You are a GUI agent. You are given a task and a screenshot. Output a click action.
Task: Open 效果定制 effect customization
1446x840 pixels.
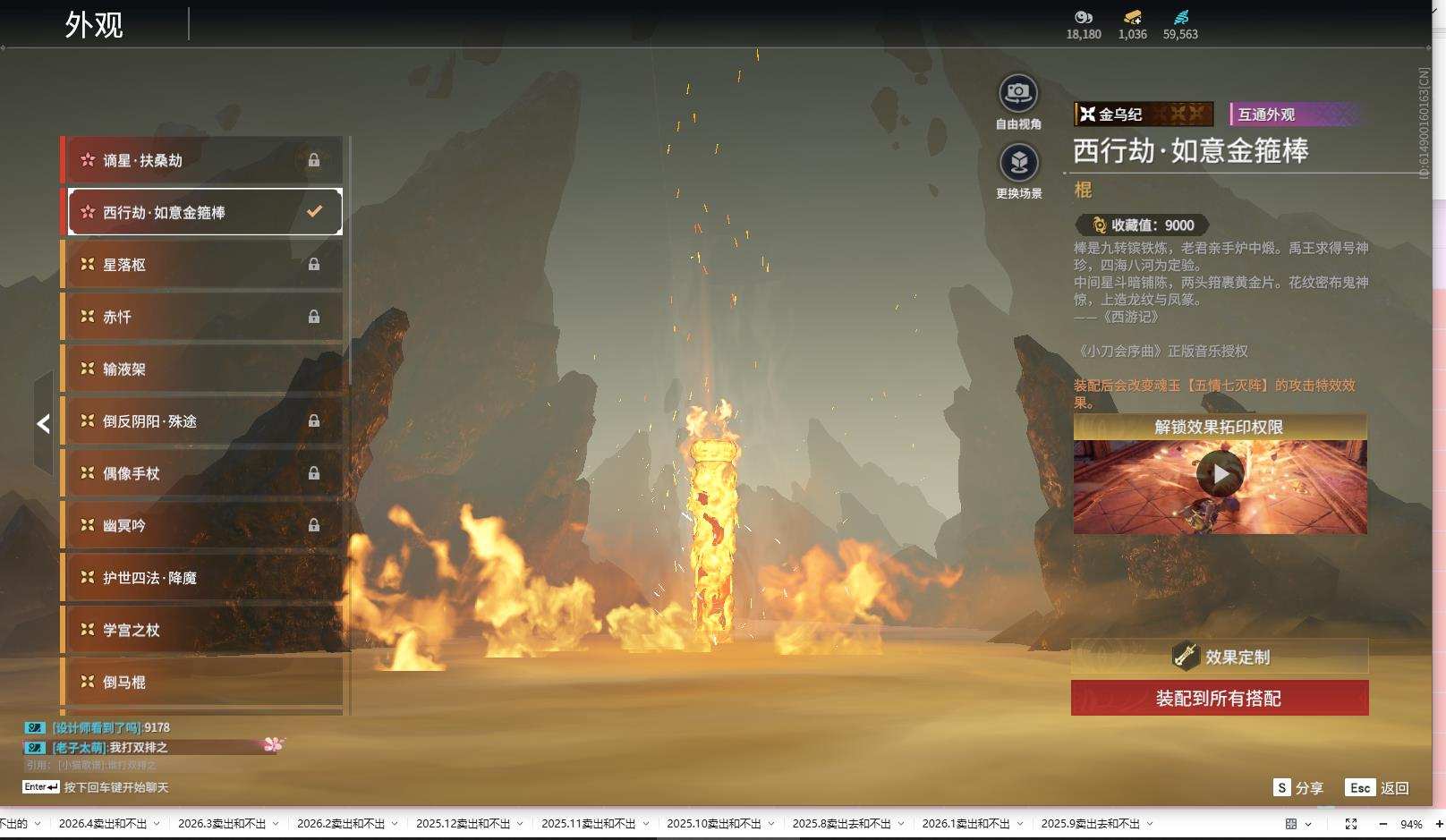tap(1220, 657)
